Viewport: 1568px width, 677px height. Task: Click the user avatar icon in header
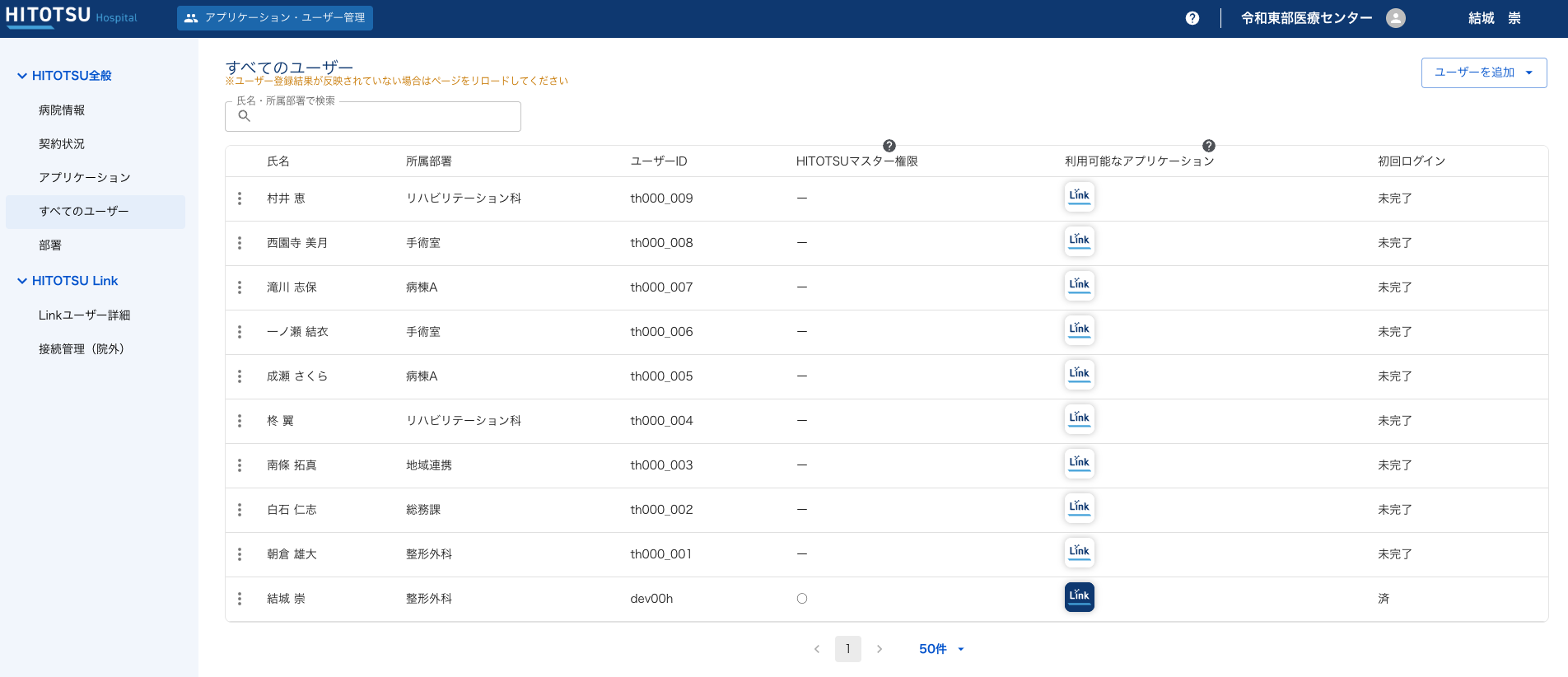(x=1395, y=18)
